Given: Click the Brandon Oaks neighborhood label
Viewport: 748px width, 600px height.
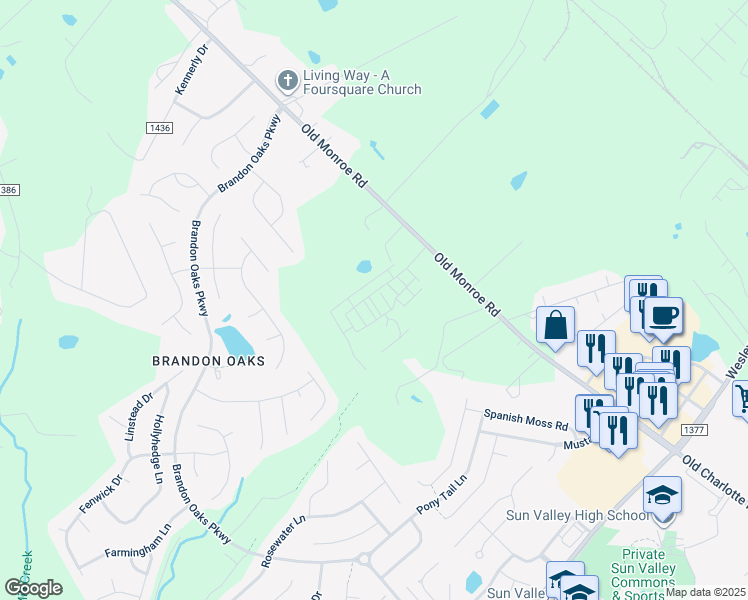Looking at the screenshot, I should pos(208,361).
